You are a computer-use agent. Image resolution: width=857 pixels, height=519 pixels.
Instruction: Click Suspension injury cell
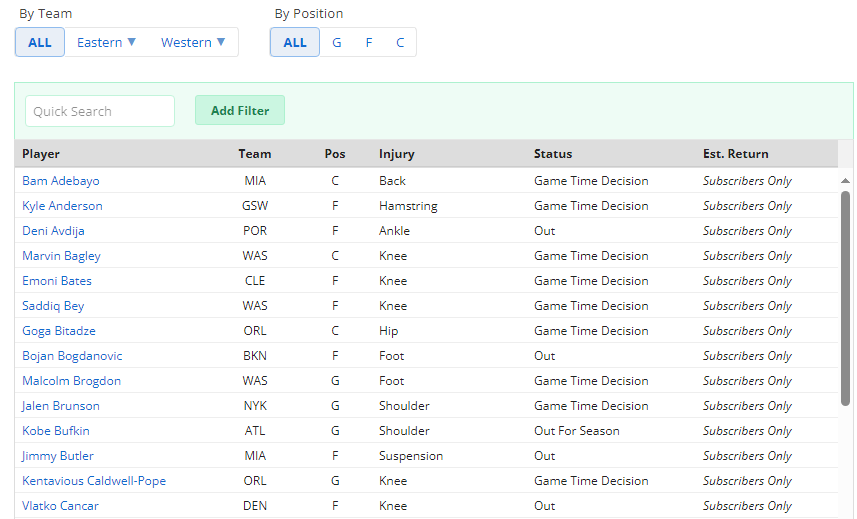coord(411,456)
